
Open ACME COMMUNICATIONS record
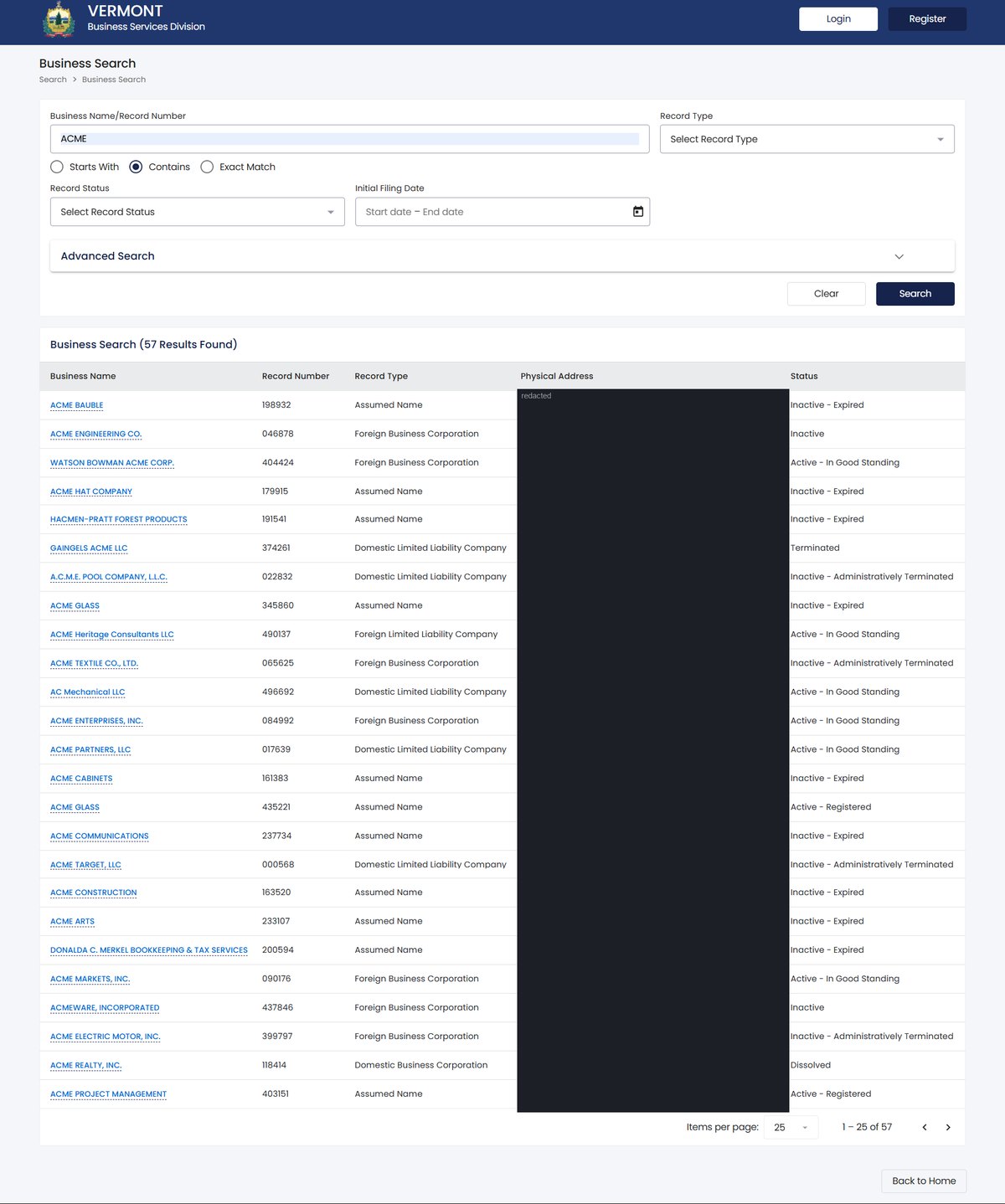[100, 836]
